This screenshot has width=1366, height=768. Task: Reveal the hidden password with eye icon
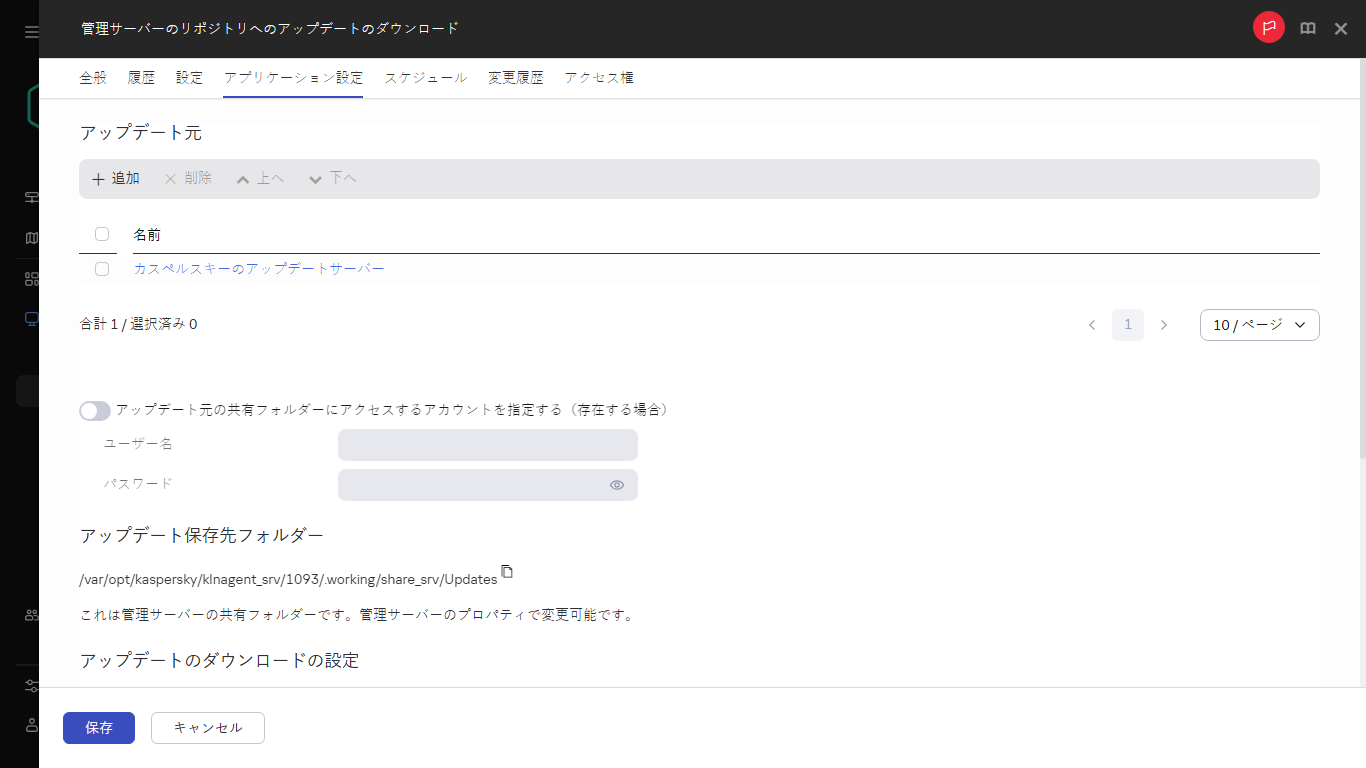pos(617,484)
